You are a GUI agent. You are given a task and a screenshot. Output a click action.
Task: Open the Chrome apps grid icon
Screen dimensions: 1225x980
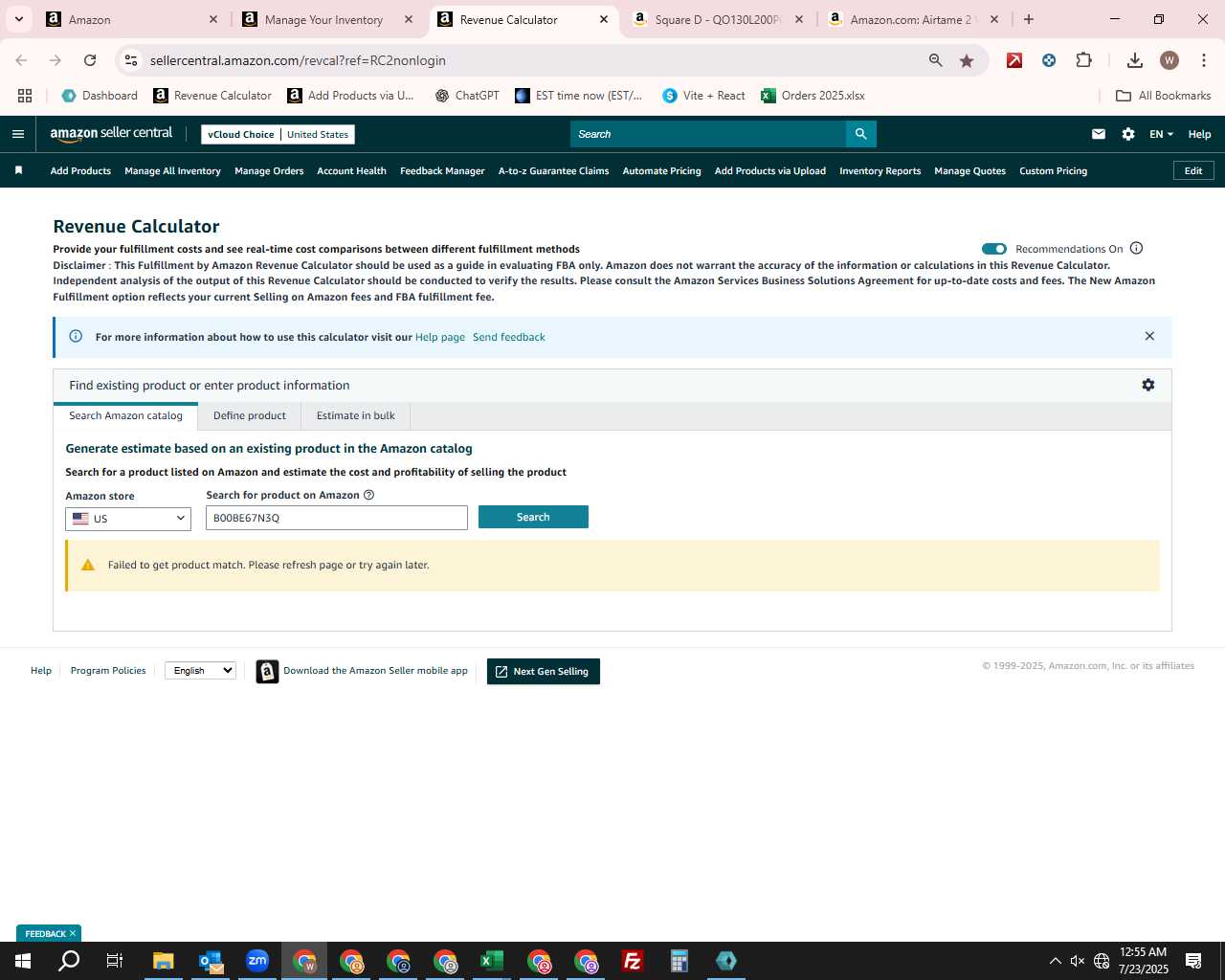click(x=25, y=96)
